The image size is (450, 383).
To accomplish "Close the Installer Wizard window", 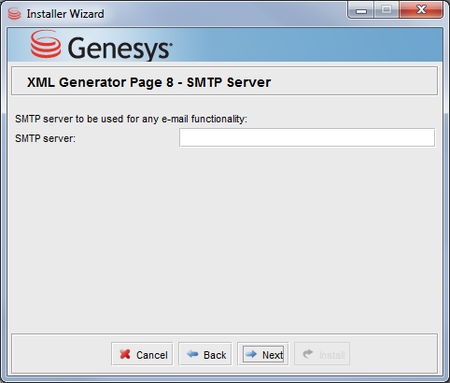I will coord(421,10).
